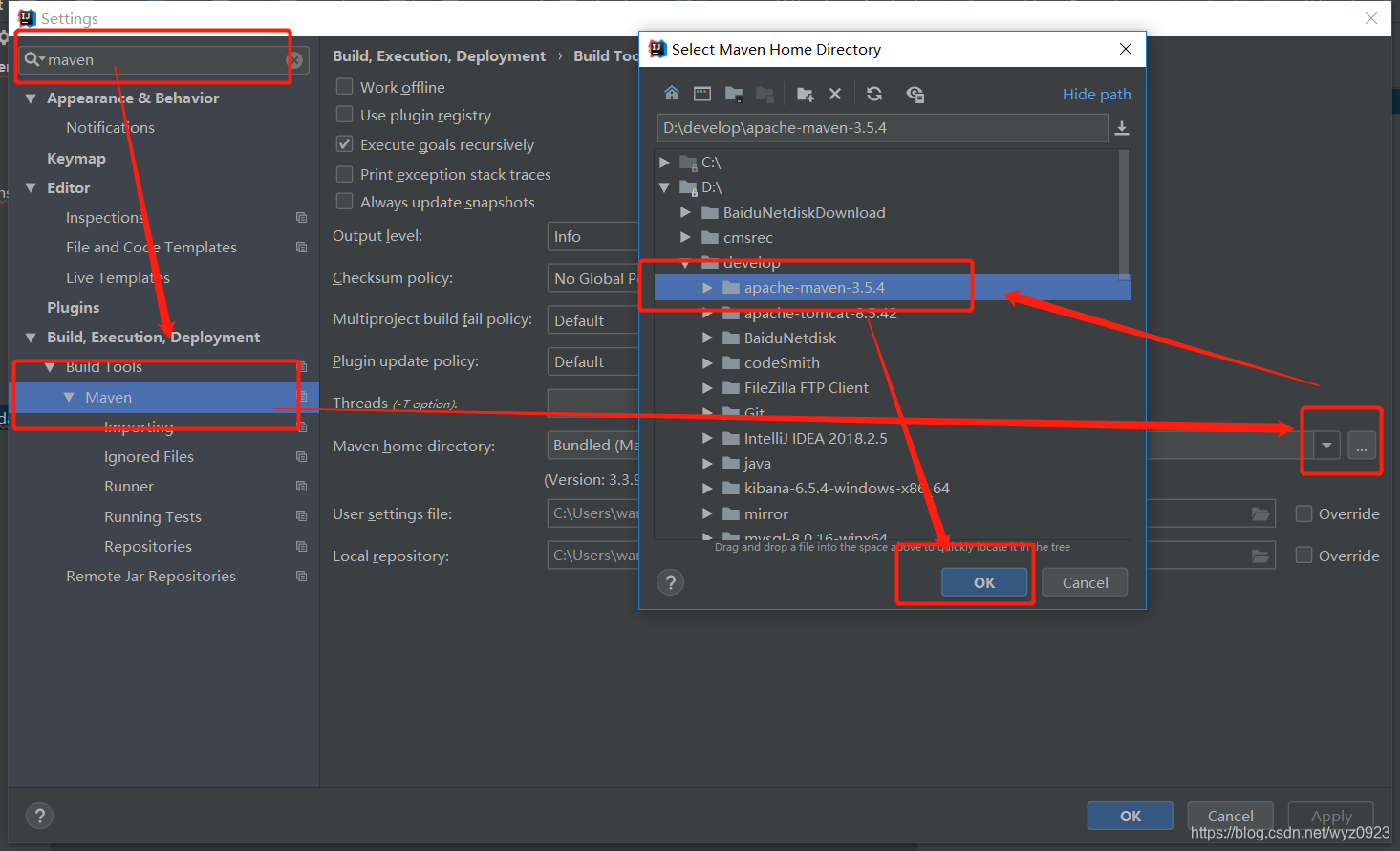Click project-level icon beside File and Code Templates
Viewport: 1400px width, 851px height.
pyautogui.click(x=302, y=248)
